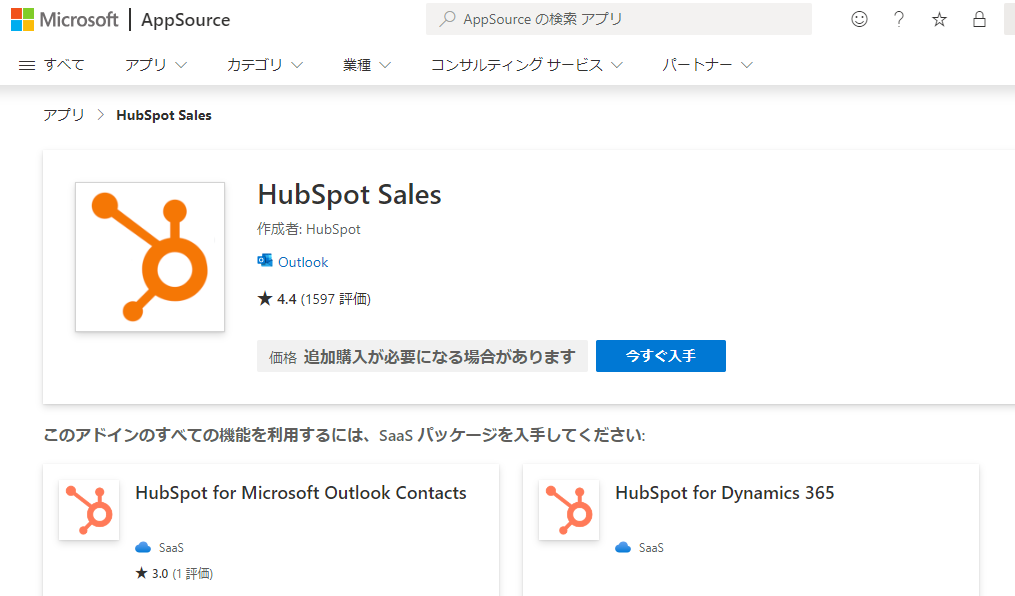
Task: Select HubSpot Sales breadcrumb text
Action: (164, 115)
